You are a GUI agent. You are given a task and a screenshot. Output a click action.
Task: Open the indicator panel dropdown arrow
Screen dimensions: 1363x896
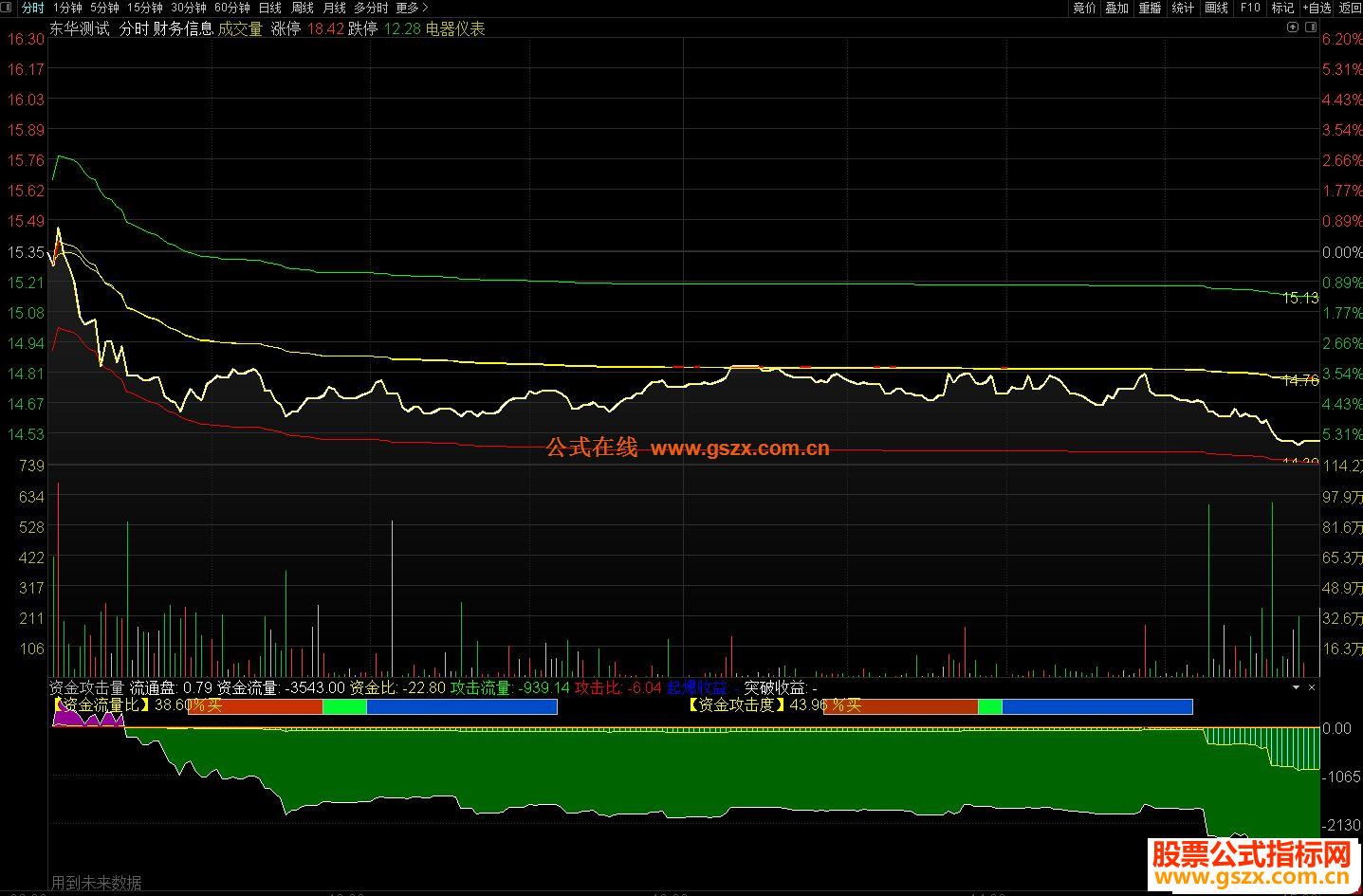pyautogui.click(x=1296, y=687)
